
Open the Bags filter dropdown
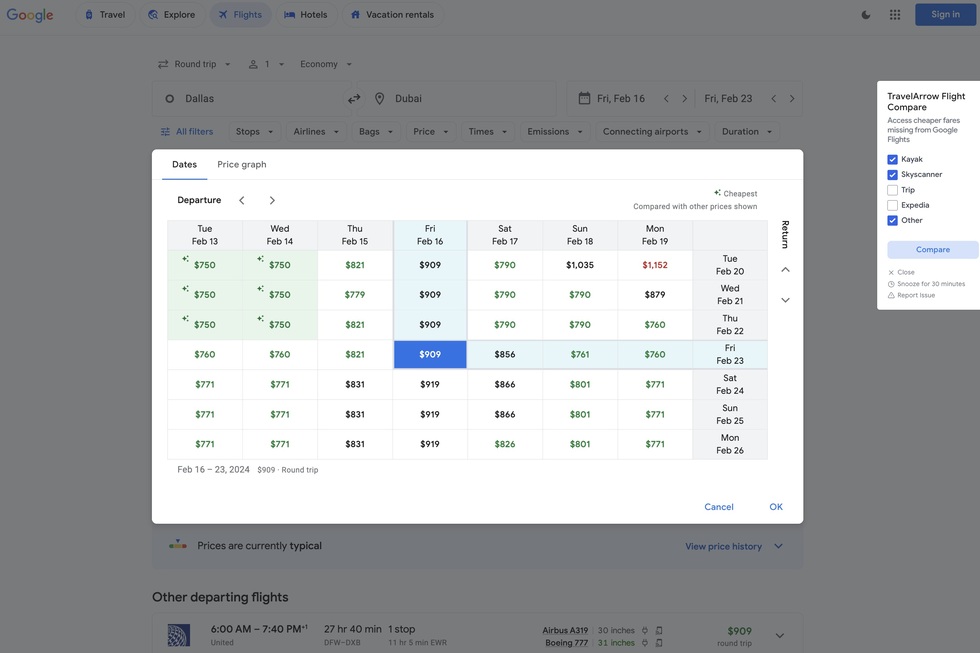pyautogui.click(x=376, y=132)
